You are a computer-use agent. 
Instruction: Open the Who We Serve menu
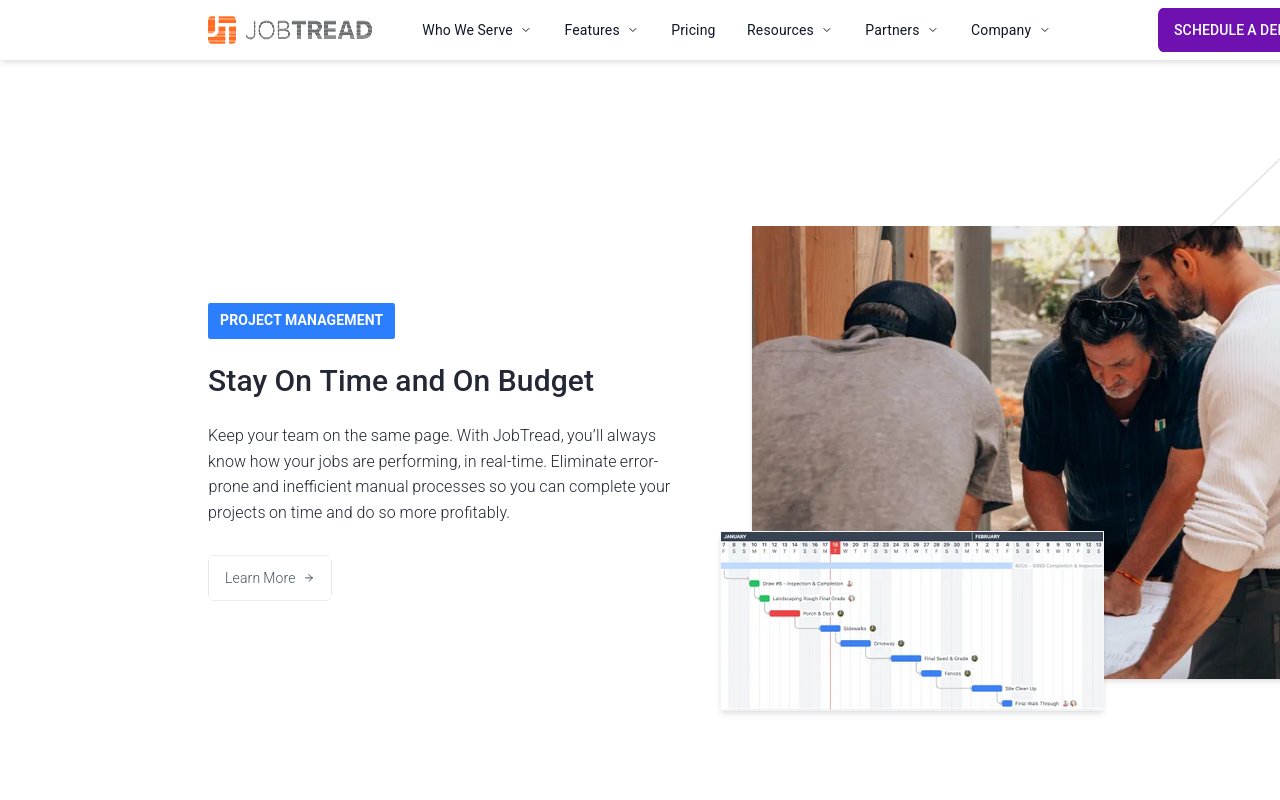[x=477, y=30]
